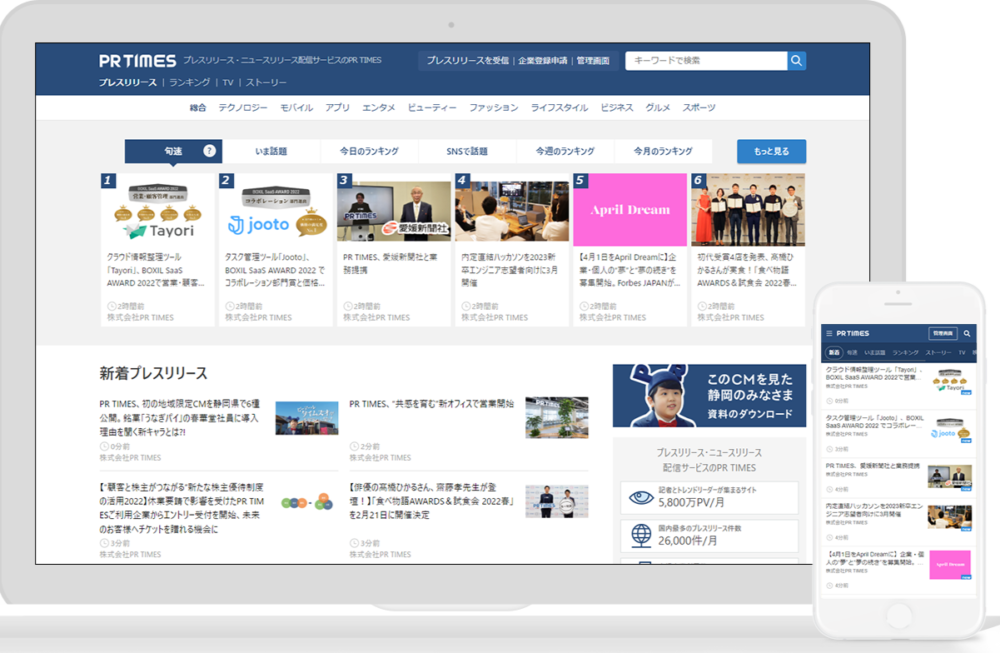
Task: Tap the search icon in the mobile header
Action: coord(967,334)
